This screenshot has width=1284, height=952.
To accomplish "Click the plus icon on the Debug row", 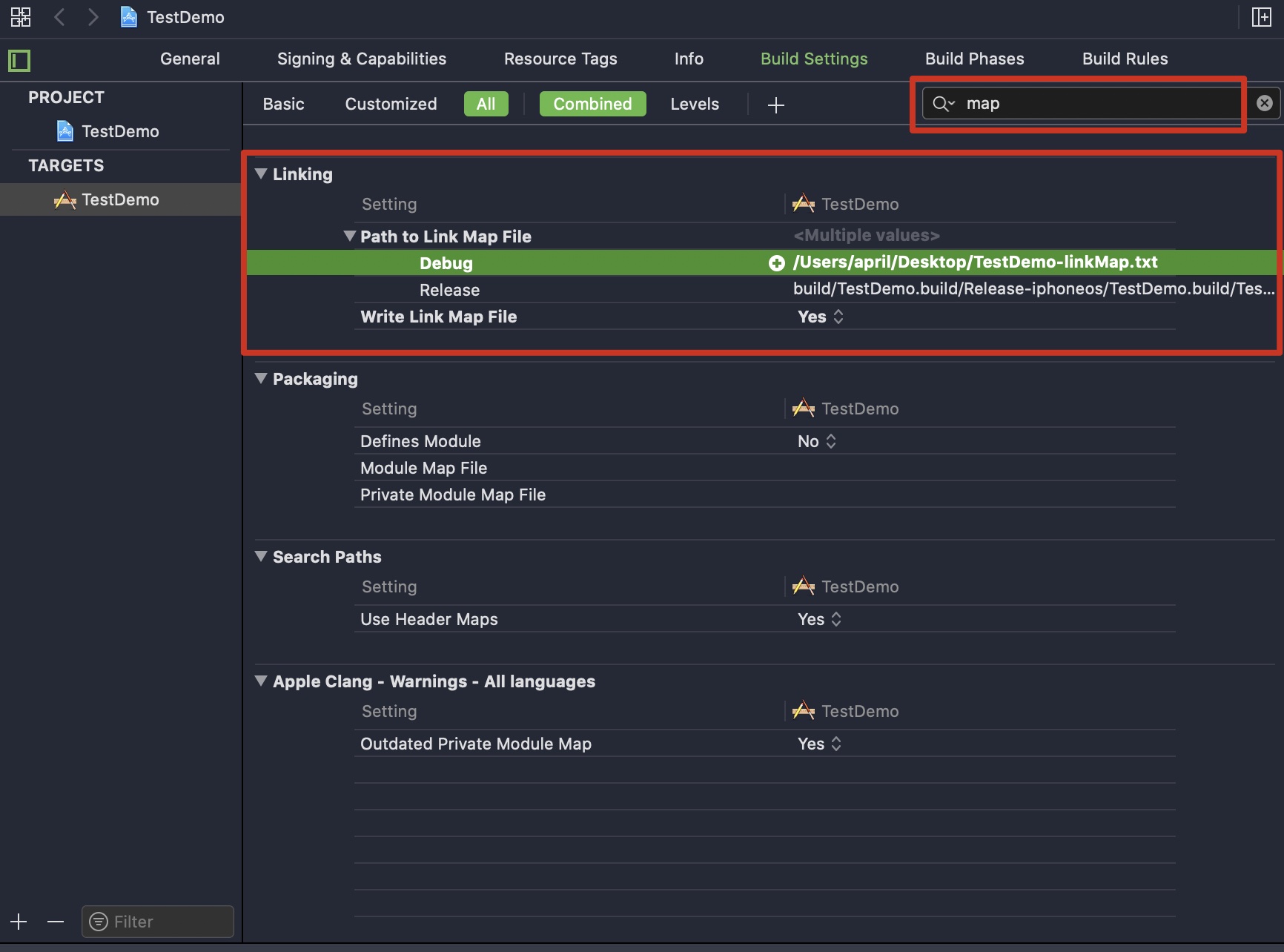I will (776, 263).
